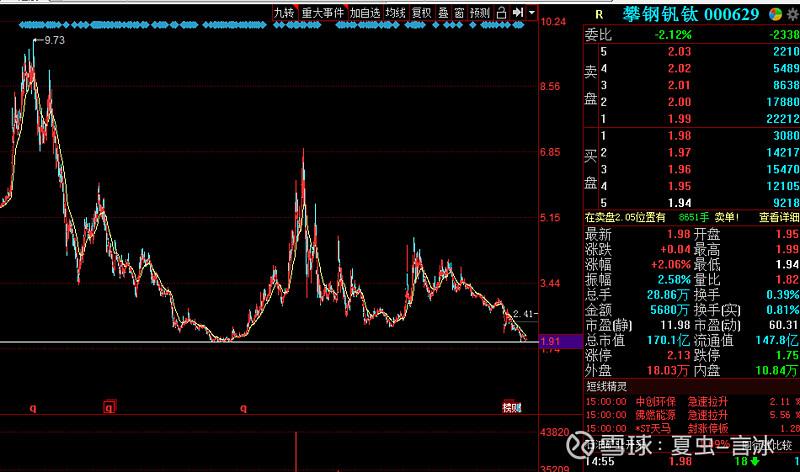Open the colorful pie chart icon
Screen dimensions: 800x472
click(776, 14)
